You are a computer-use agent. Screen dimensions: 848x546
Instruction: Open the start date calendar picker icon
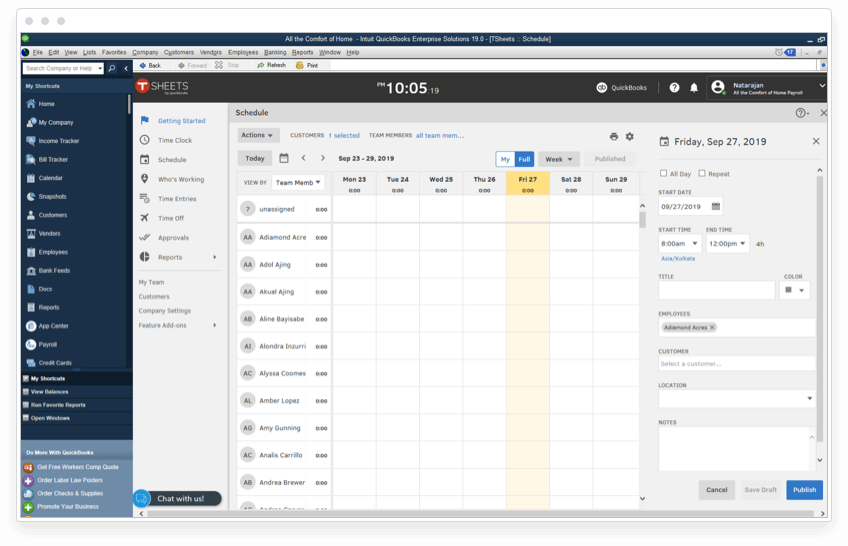point(716,206)
